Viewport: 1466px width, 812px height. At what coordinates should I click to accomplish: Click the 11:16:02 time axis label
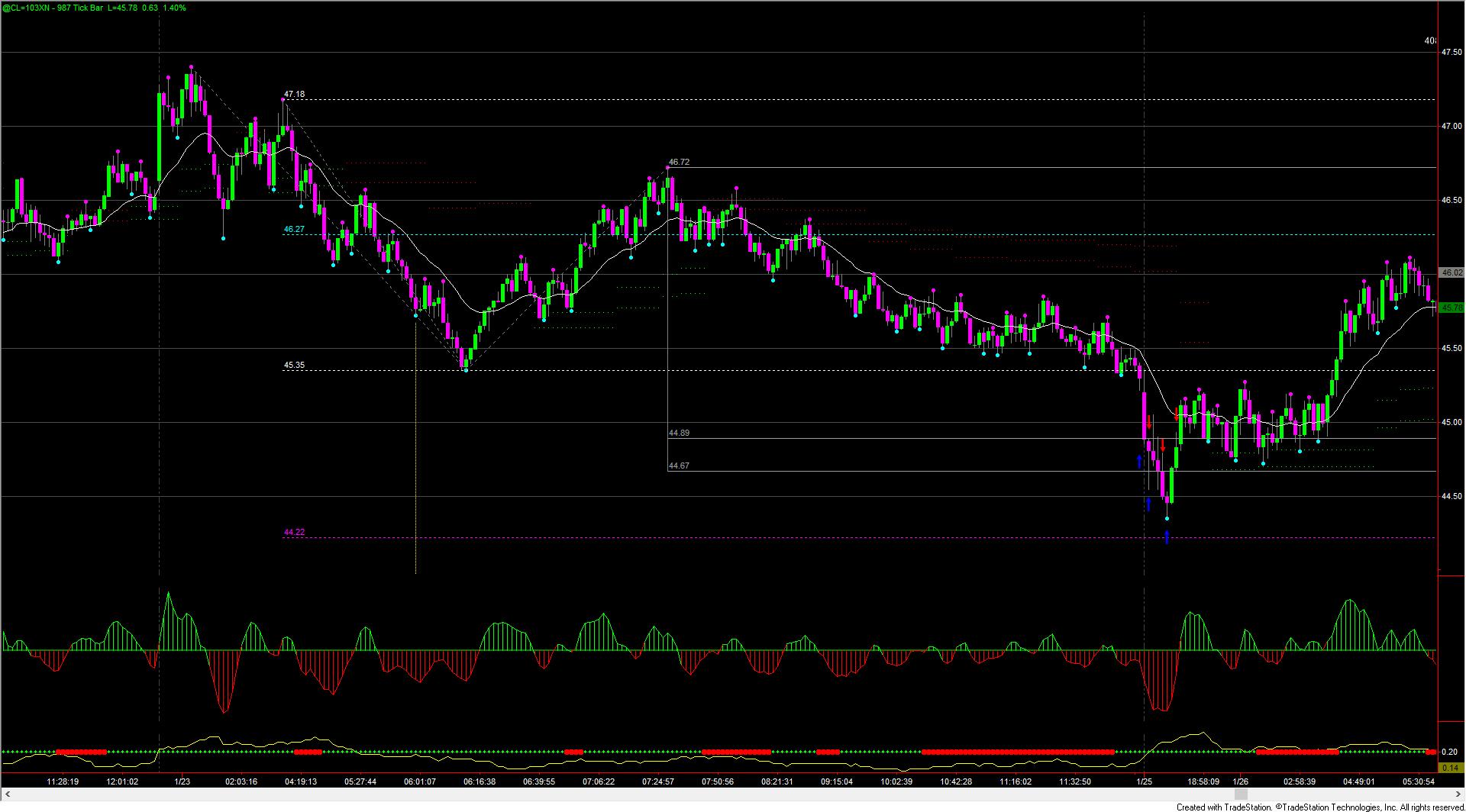[x=1016, y=781]
